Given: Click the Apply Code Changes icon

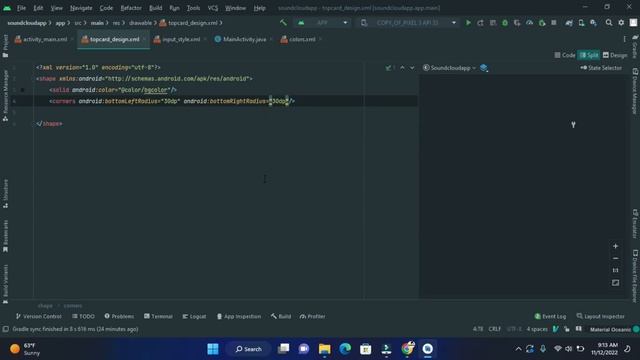Looking at the screenshot, I should coord(493,23).
